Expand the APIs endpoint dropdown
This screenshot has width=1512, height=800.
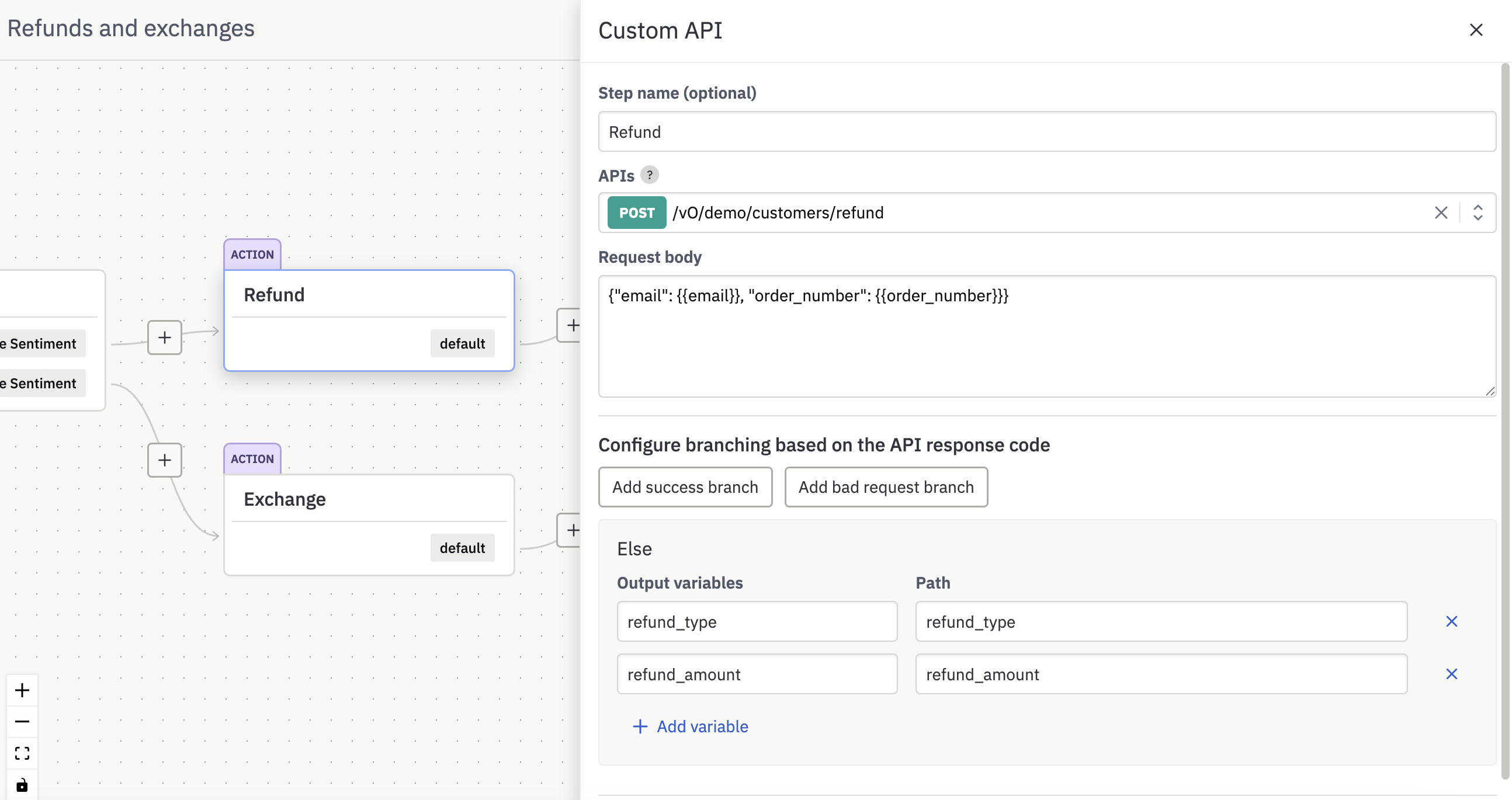tap(1478, 213)
